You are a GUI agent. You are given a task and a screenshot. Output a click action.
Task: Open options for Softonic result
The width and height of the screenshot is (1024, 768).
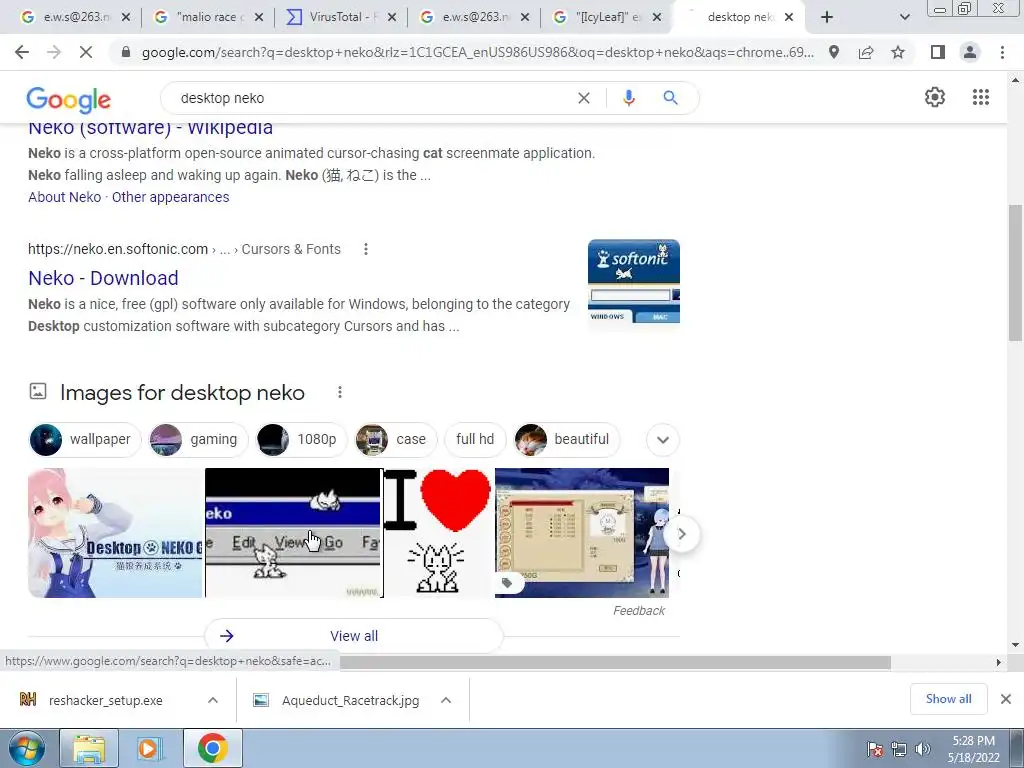366,249
